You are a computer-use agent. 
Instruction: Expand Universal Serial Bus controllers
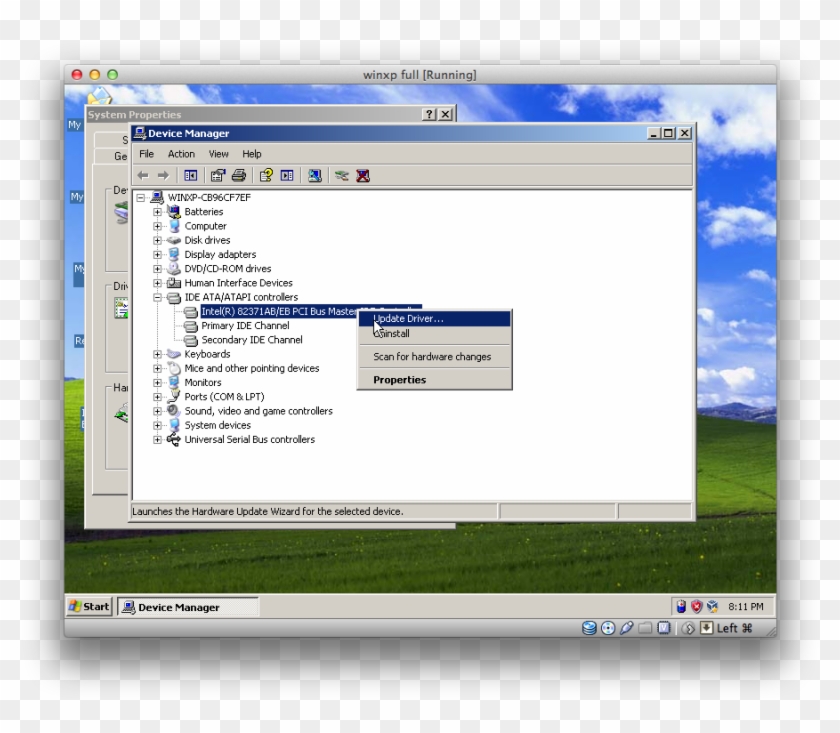(x=156, y=439)
